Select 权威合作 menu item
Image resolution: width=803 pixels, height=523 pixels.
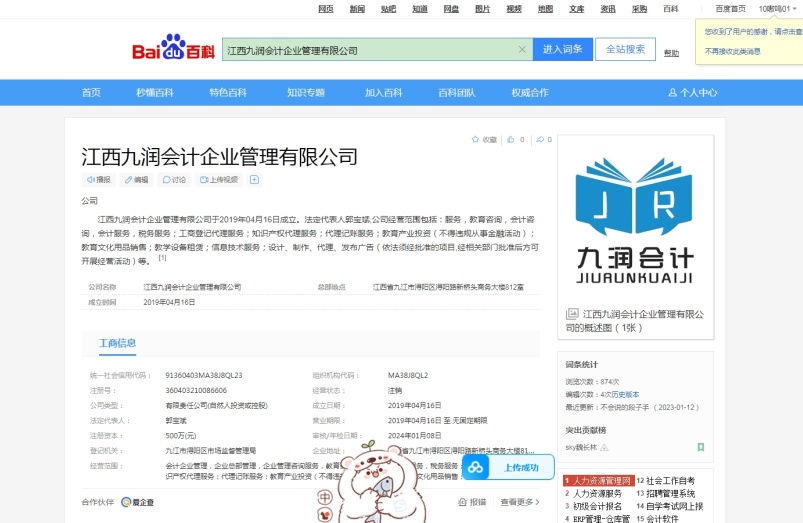(530, 93)
